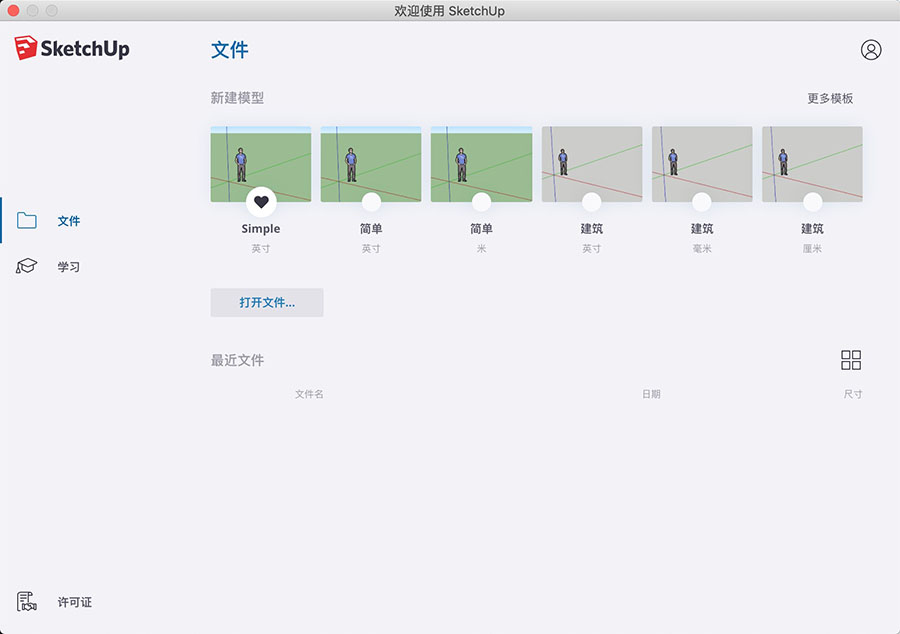Create model from 建筑 厘米 thumbnail
The height and width of the screenshot is (634, 900).
[812, 164]
